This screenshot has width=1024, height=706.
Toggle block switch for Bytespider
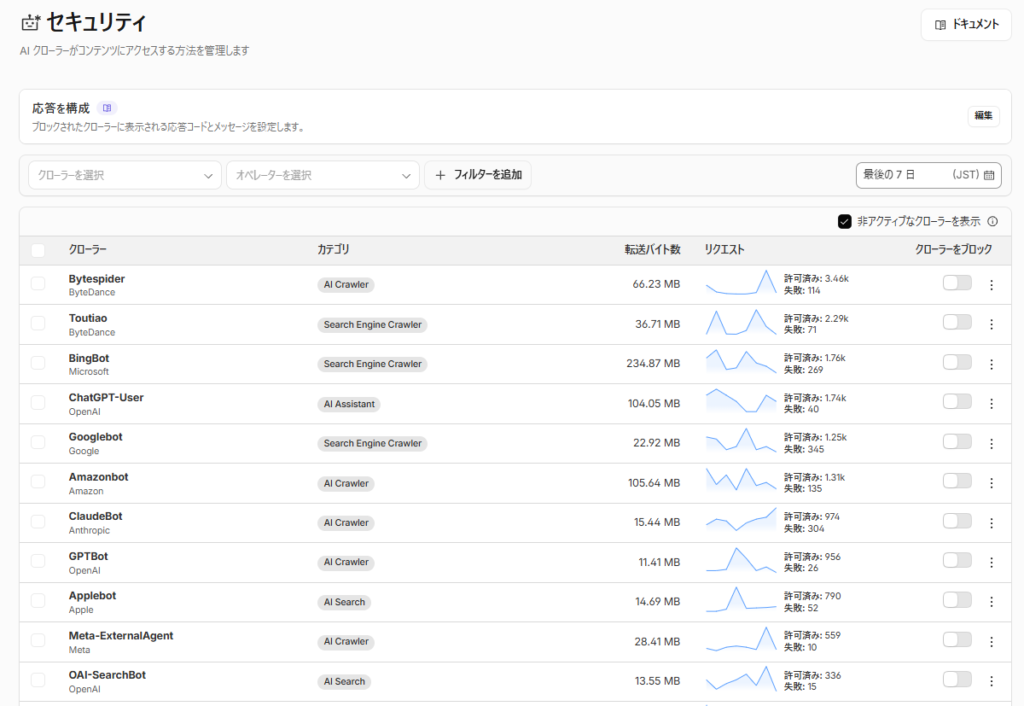[957, 283]
